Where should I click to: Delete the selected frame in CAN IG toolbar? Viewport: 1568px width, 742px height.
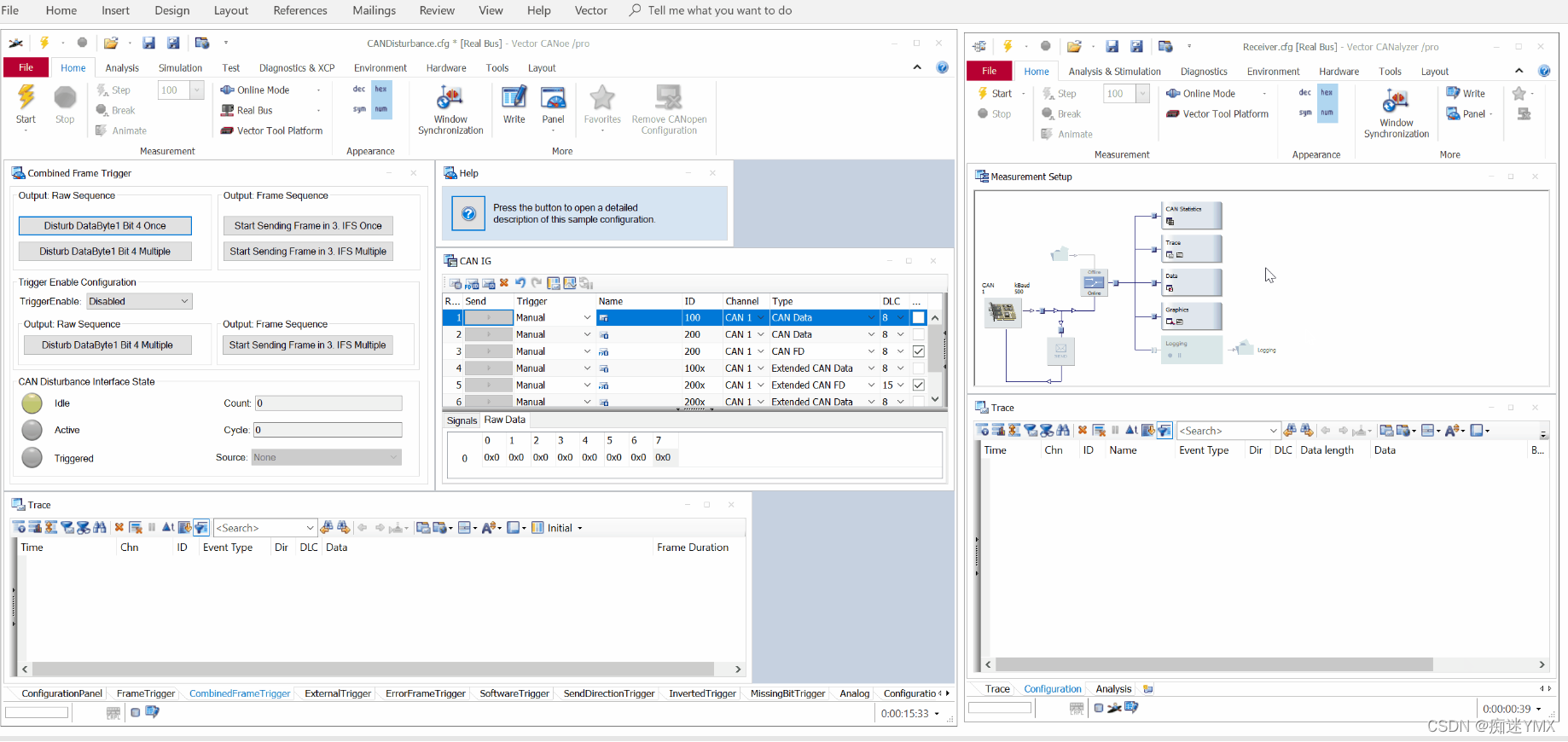tap(504, 283)
